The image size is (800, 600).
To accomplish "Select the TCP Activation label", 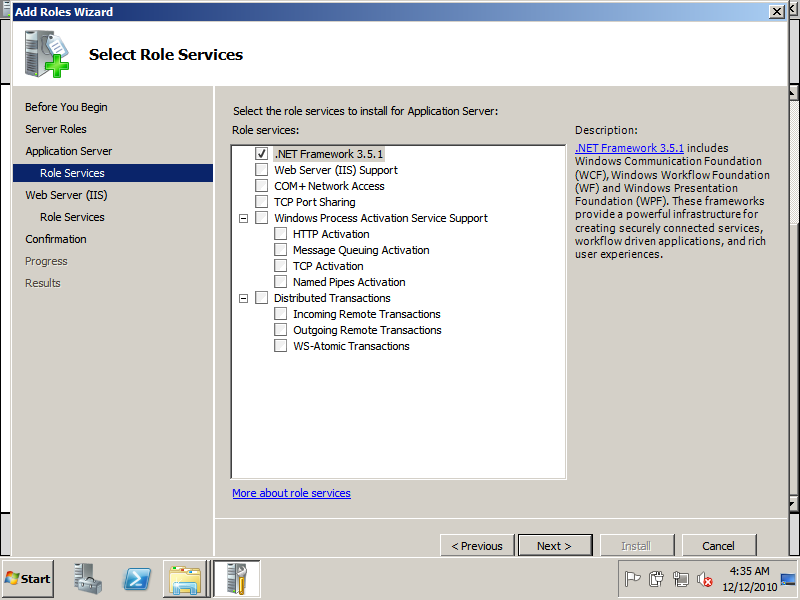I will pos(328,266).
